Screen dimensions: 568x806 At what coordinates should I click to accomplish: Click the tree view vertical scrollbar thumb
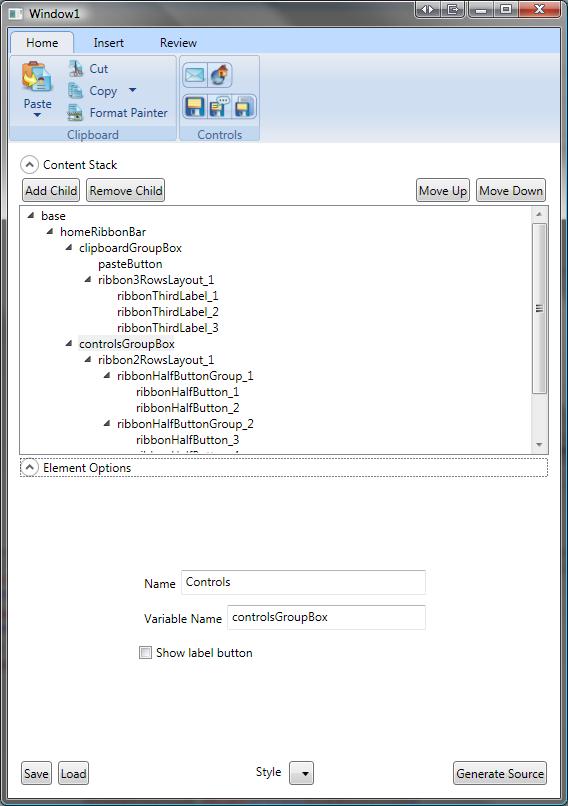pos(539,308)
